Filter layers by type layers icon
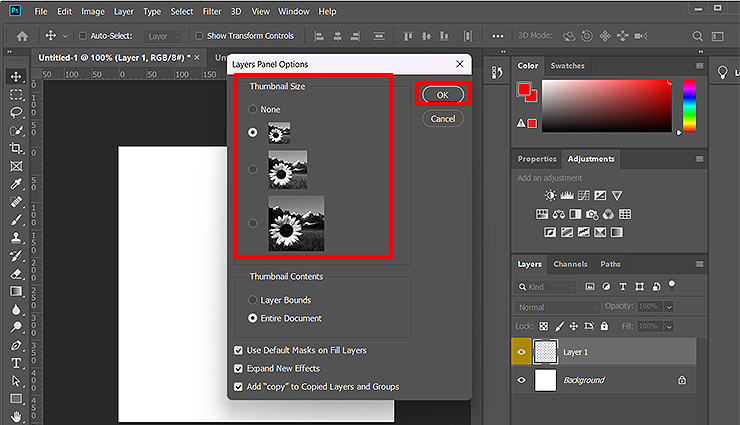This screenshot has width=740, height=425. click(622, 286)
